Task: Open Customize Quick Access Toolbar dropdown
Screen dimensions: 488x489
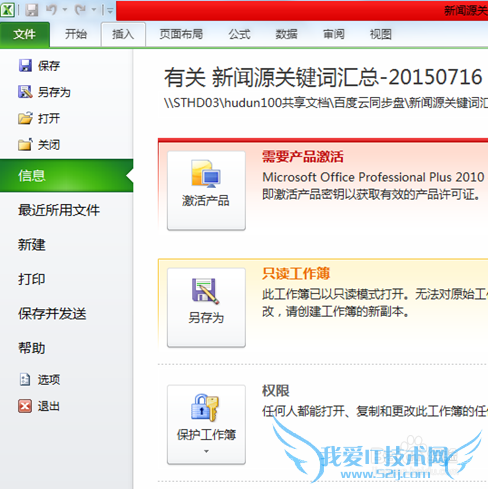Action: click(x=109, y=11)
